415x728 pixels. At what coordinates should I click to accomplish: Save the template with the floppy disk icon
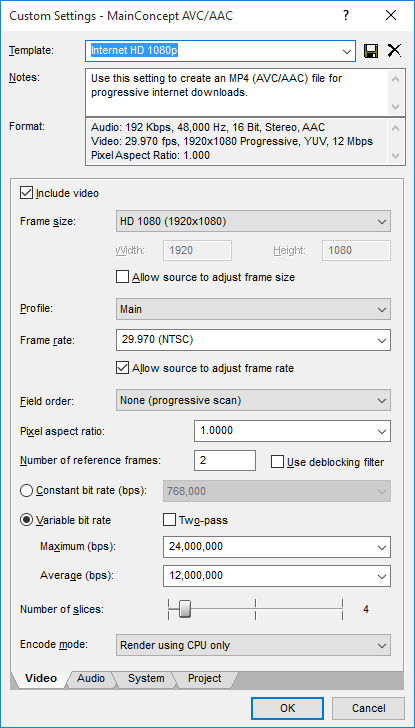coord(371,51)
